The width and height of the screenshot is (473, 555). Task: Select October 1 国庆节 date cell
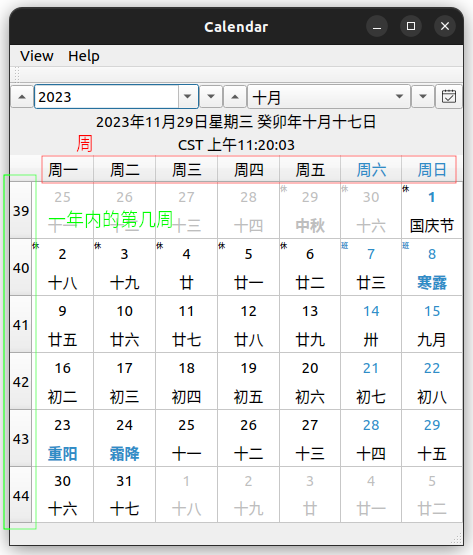(432, 211)
